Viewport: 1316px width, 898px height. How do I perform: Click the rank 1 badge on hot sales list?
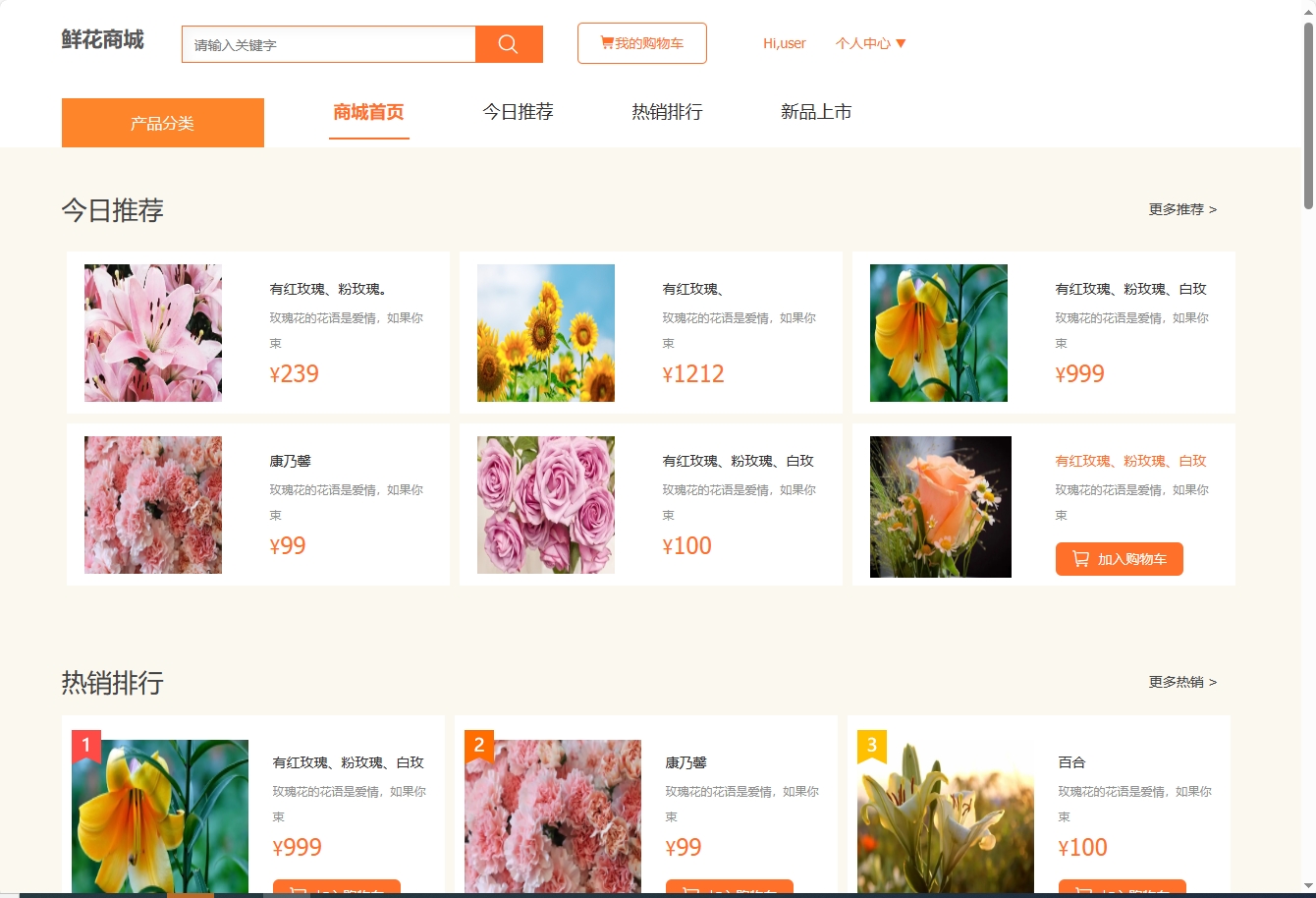[x=84, y=745]
